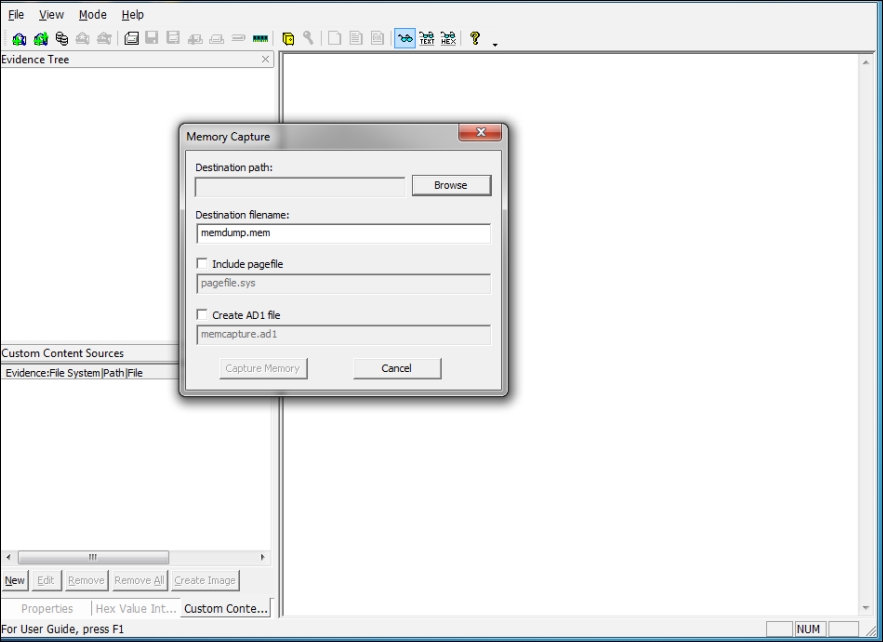Cancel the Memory Capture dialog

click(397, 368)
